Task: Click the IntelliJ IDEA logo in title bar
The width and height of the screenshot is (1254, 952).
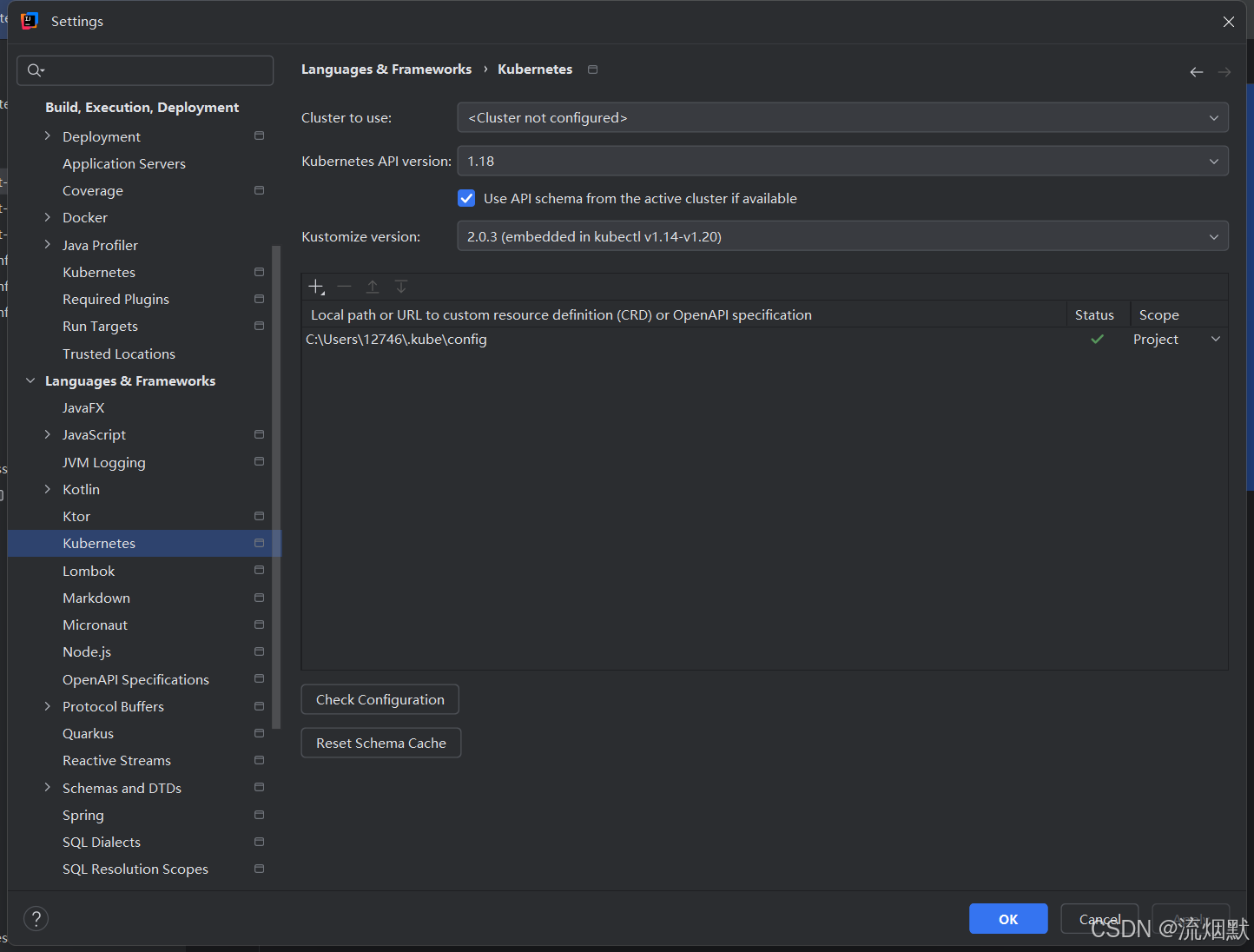Action: point(30,21)
